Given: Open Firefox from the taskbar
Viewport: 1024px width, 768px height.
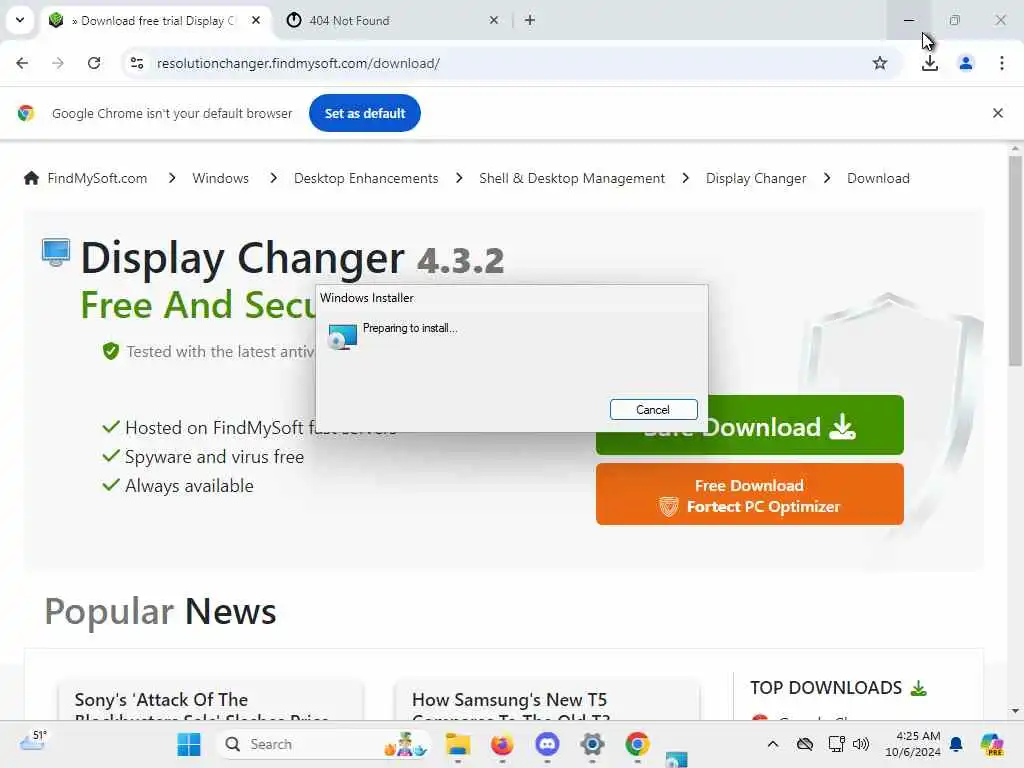Looking at the screenshot, I should coord(502,744).
